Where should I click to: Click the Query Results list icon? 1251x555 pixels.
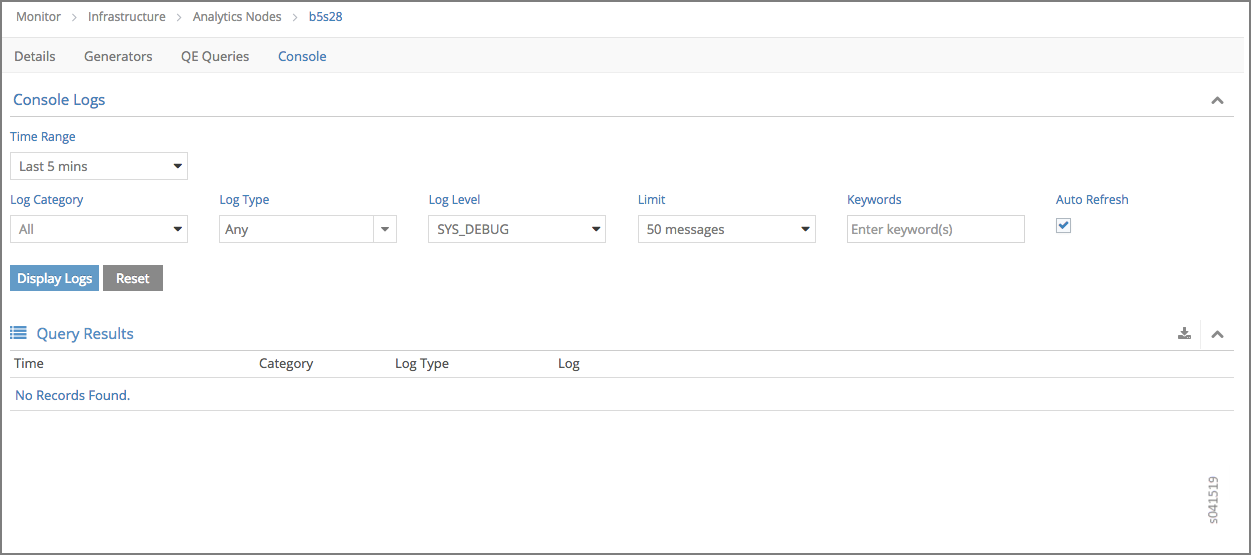pyautogui.click(x=18, y=333)
